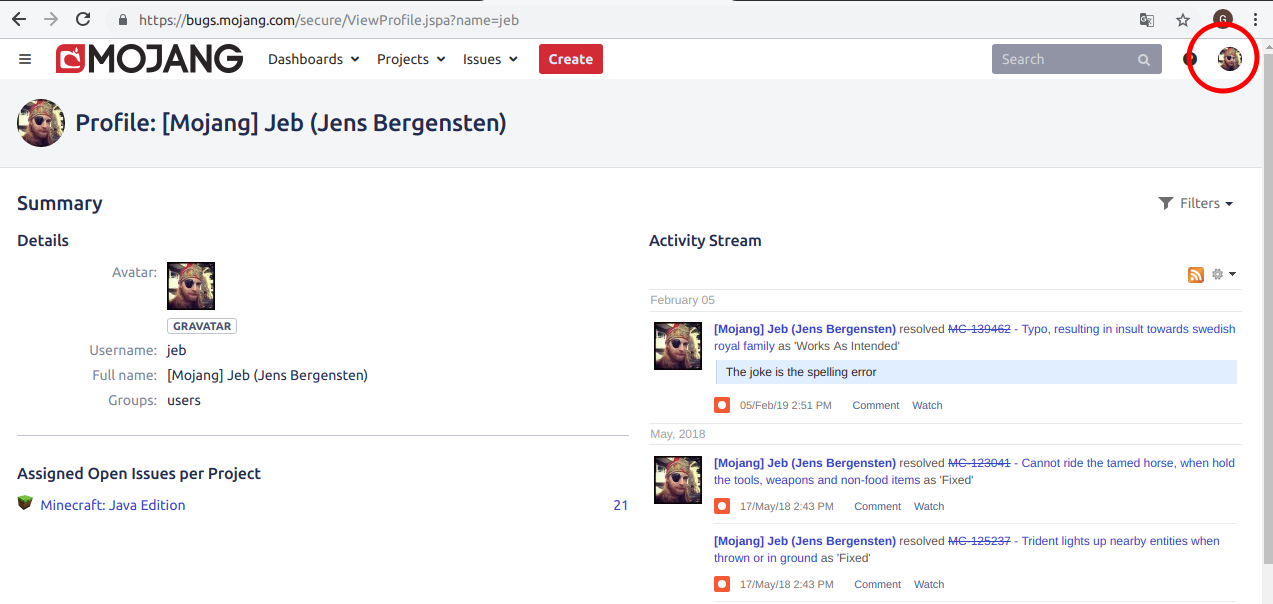
Task: Open the Filters dropdown
Action: tap(1196, 203)
